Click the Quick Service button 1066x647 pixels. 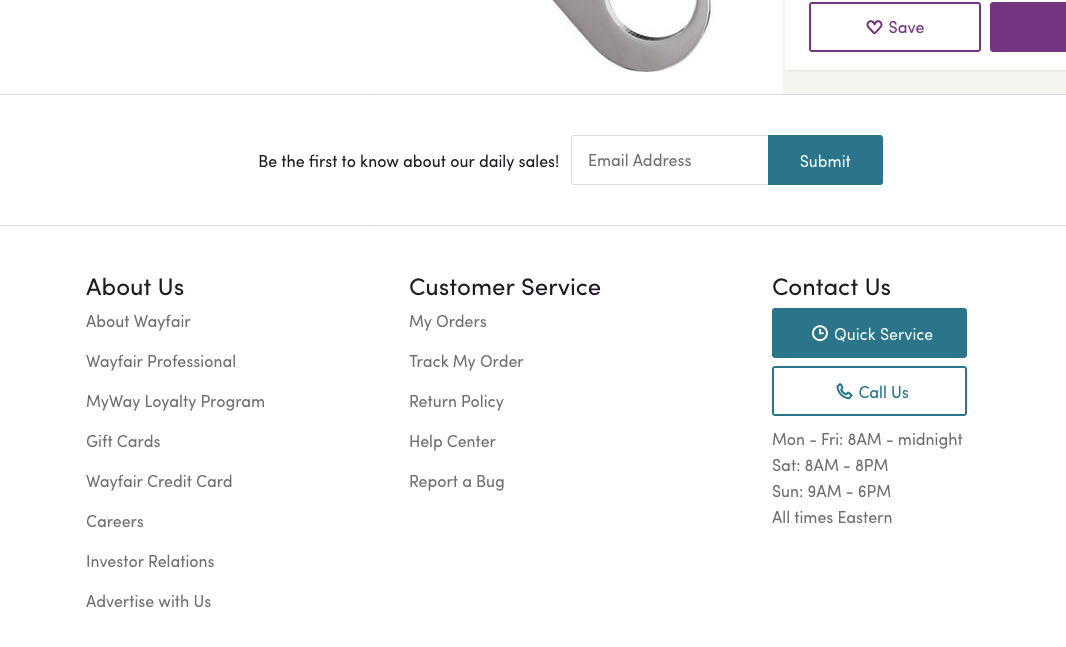869,332
